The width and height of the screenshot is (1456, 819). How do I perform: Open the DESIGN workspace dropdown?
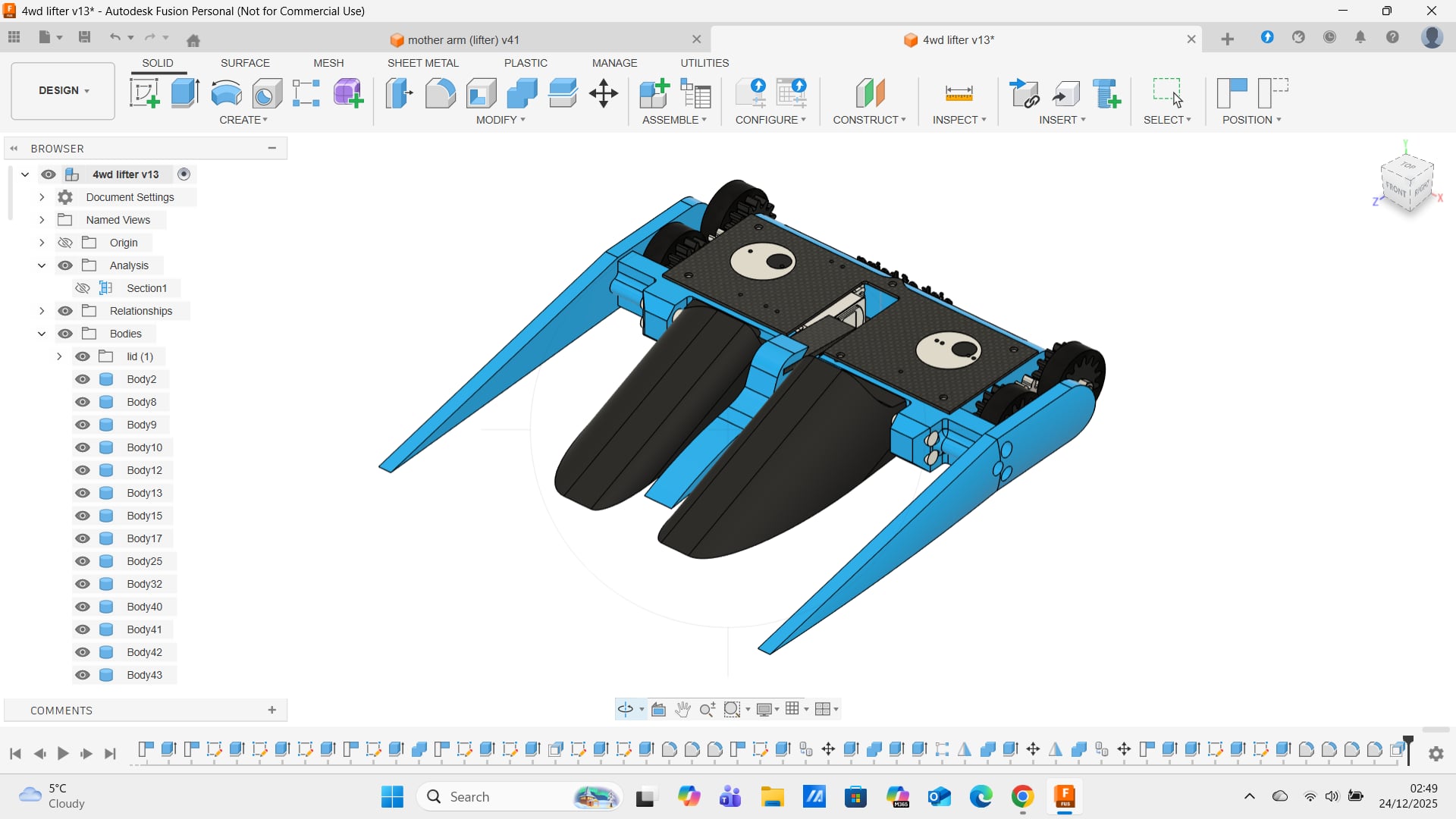(63, 90)
